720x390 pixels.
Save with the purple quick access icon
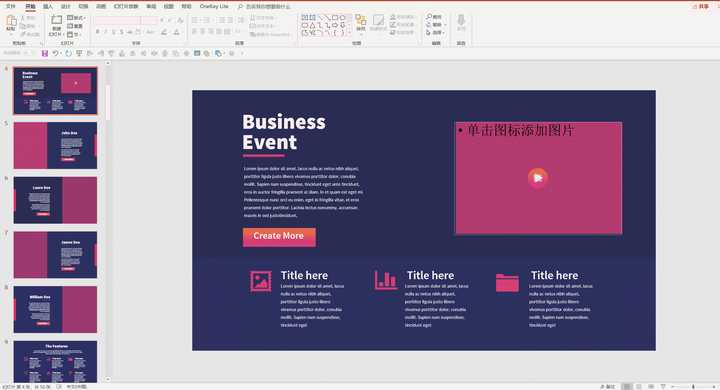click(x=45, y=53)
